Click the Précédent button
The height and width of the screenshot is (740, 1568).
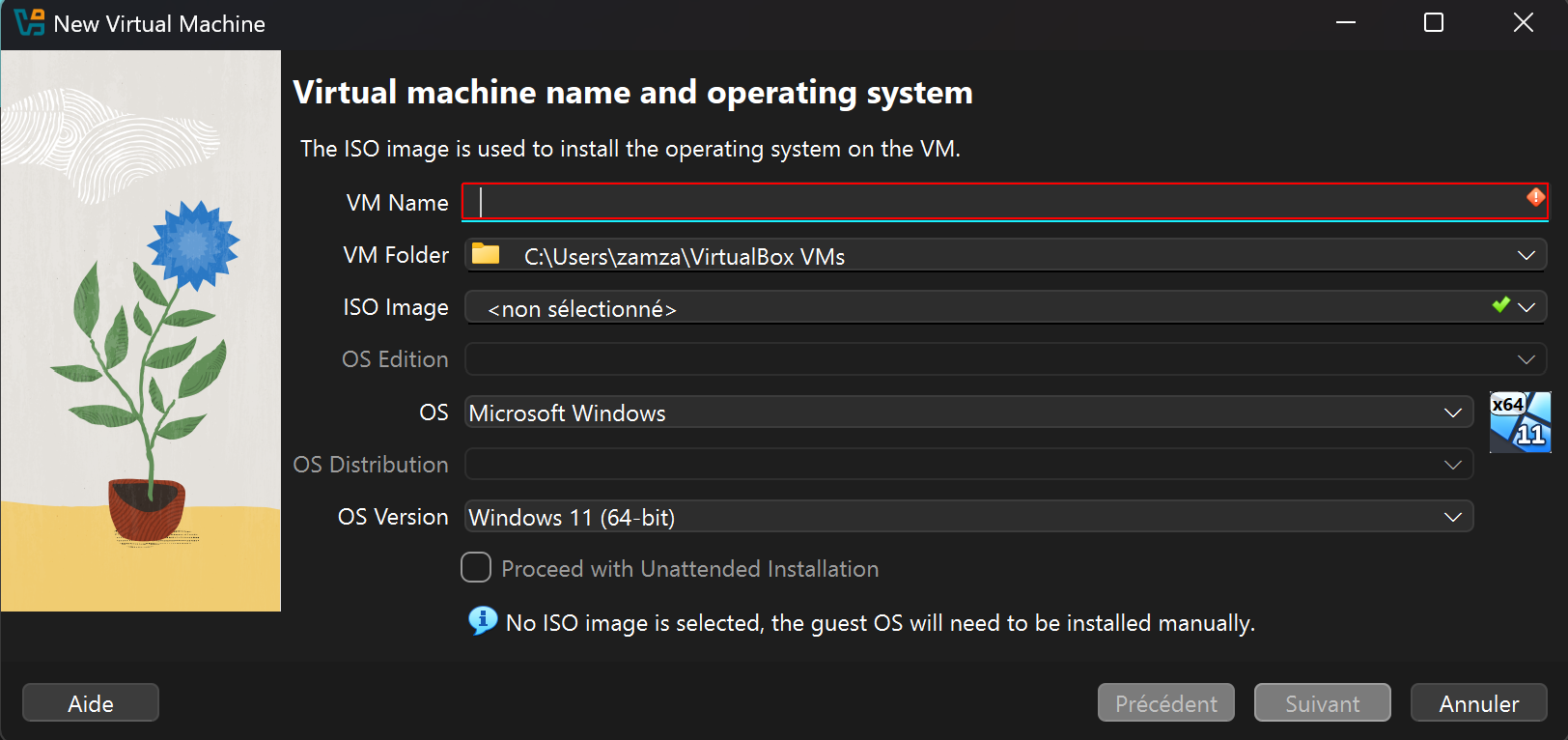[x=1166, y=703]
